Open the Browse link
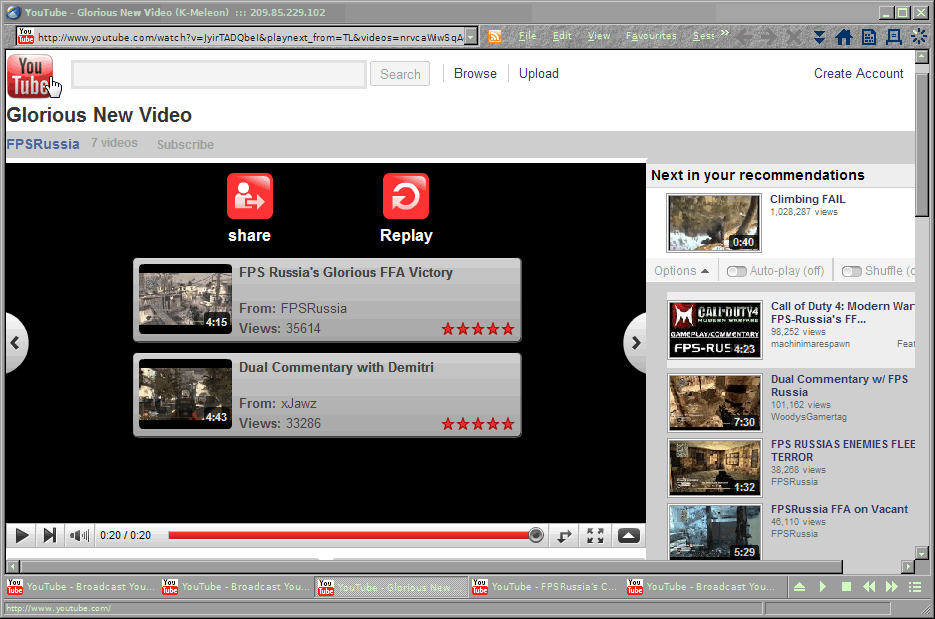Screen dimensions: 935x619 click(x=475, y=73)
